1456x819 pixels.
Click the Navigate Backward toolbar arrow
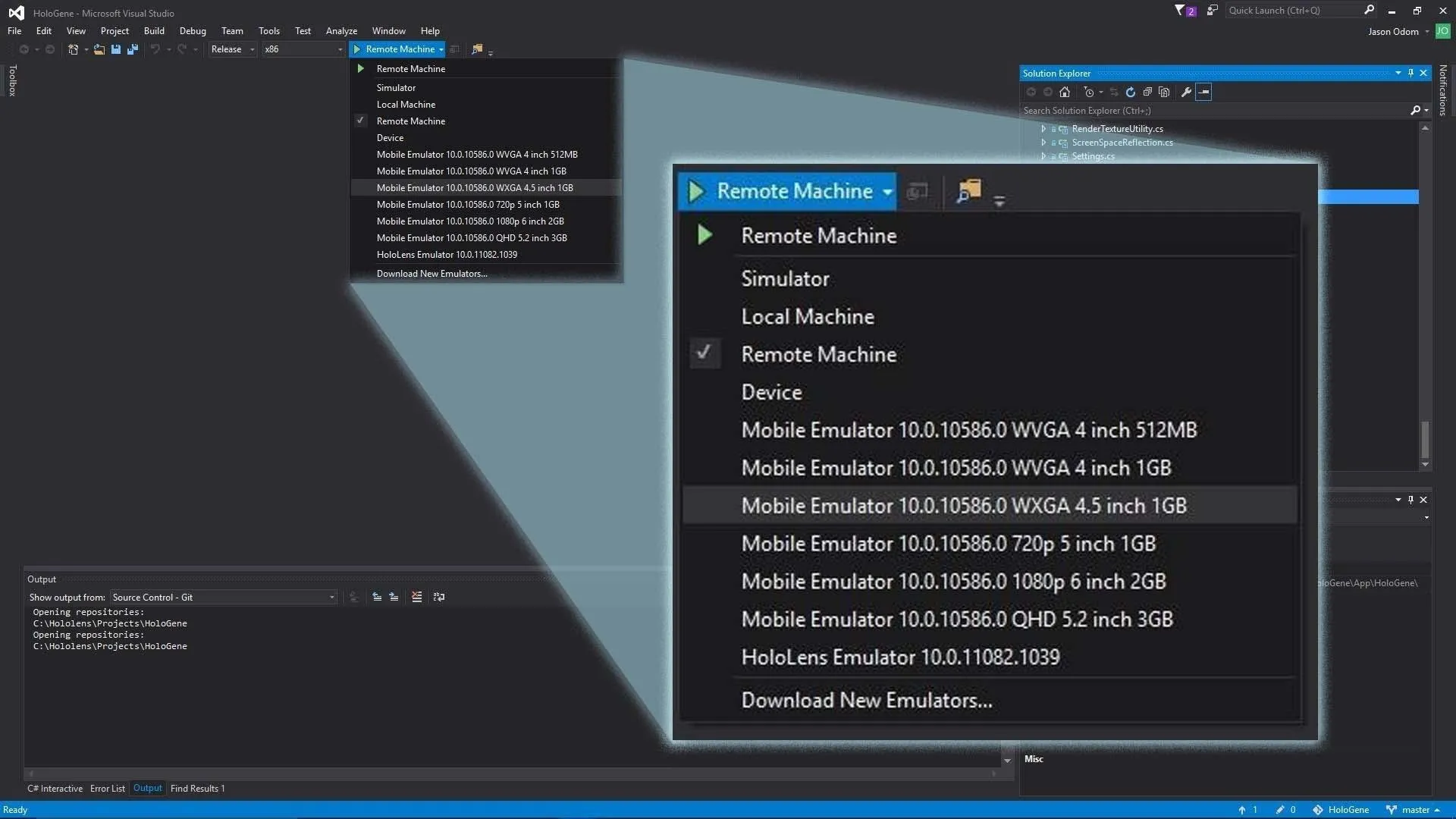tap(24, 49)
